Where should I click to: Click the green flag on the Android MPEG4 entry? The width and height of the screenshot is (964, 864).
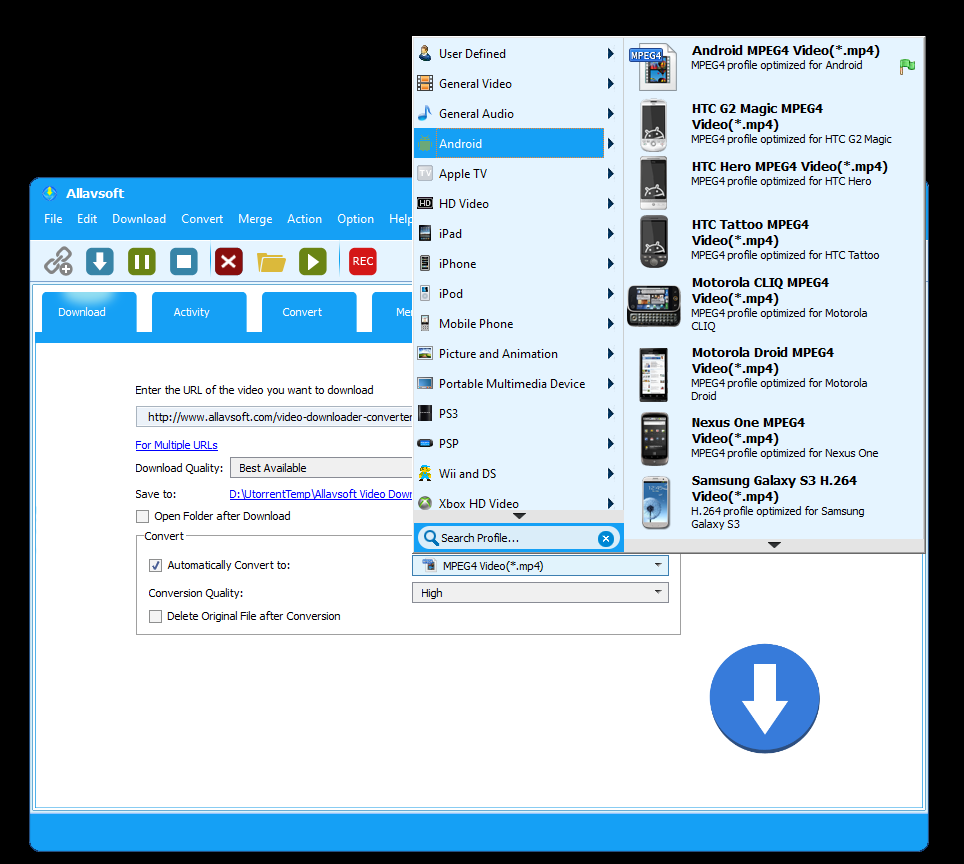click(x=907, y=66)
